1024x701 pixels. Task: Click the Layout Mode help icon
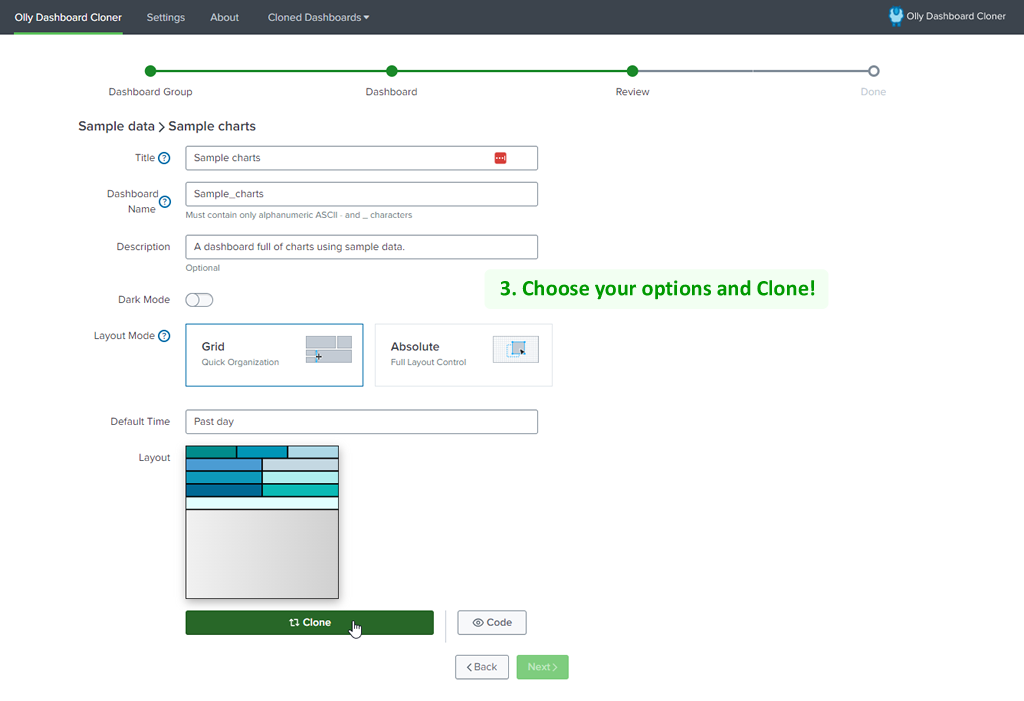tap(165, 336)
